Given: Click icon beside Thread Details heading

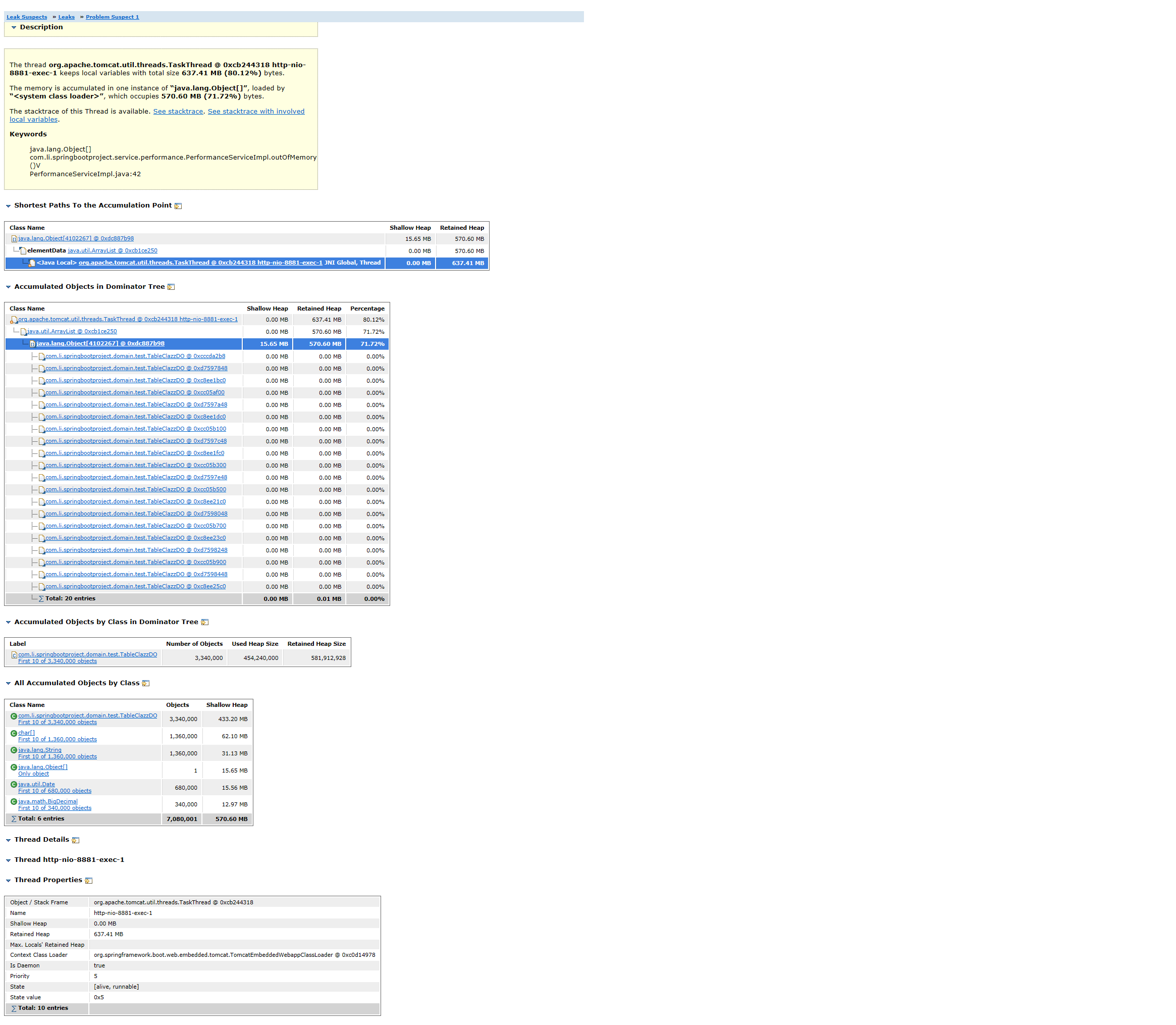Looking at the screenshot, I should [x=76, y=840].
